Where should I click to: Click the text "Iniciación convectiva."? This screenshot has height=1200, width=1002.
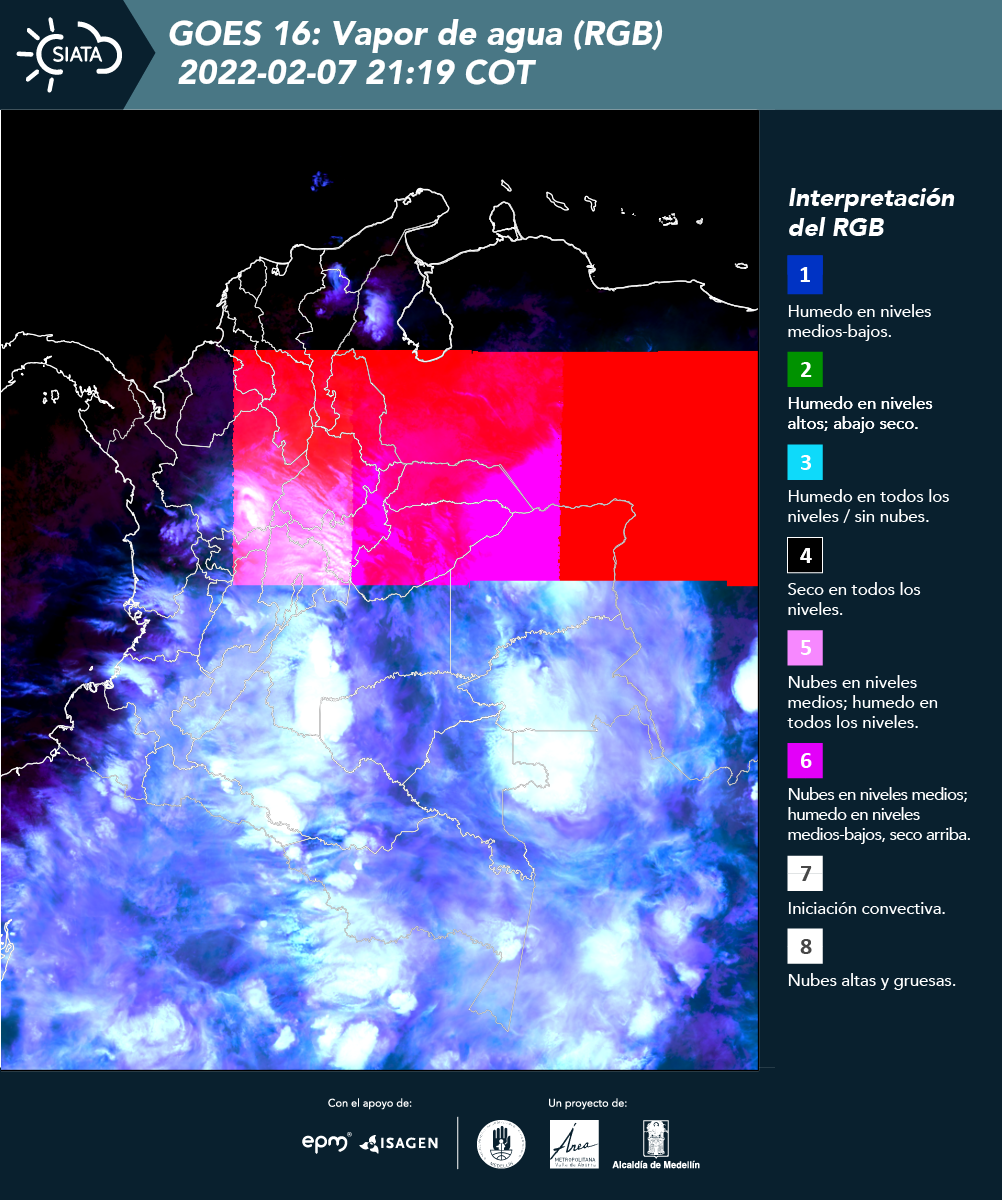tap(867, 909)
